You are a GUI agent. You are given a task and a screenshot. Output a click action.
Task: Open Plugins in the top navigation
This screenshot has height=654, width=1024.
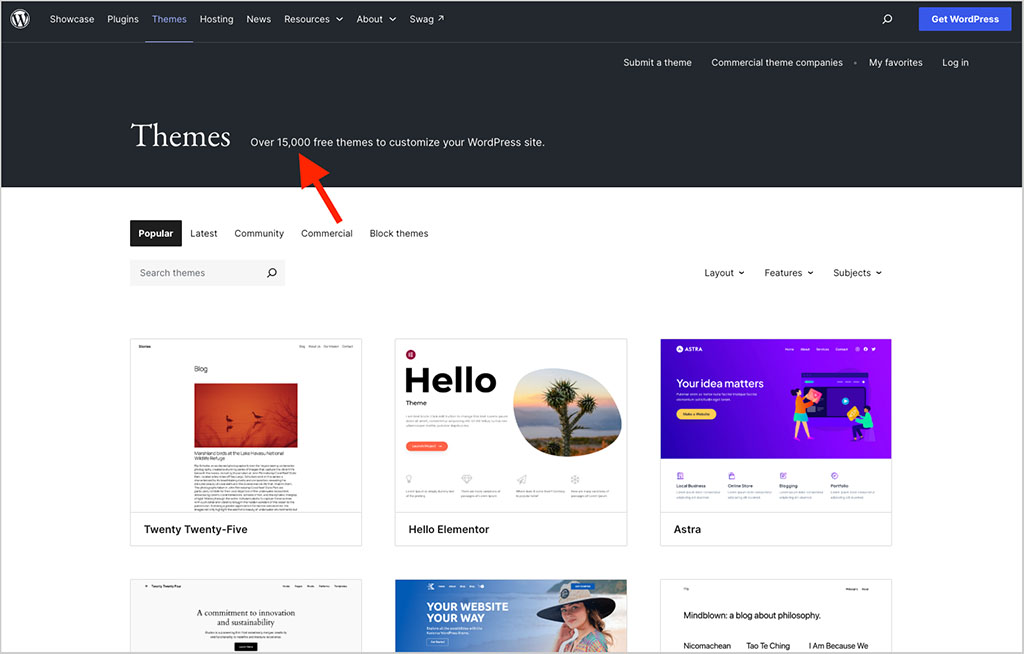(123, 19)
